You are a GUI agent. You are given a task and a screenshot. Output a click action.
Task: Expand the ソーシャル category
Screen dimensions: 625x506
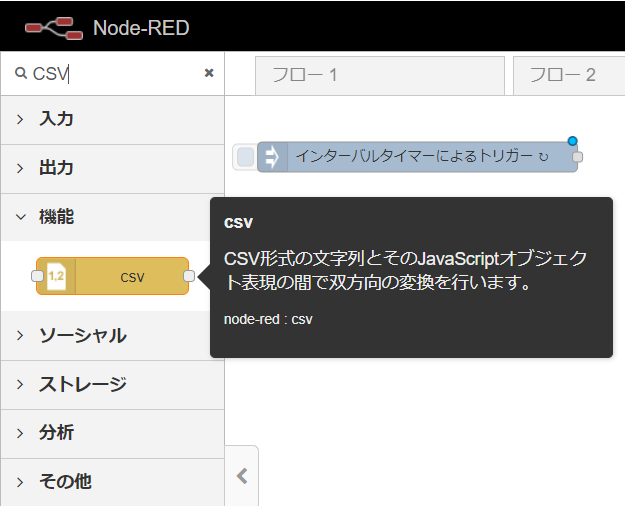tap(112, 335)
